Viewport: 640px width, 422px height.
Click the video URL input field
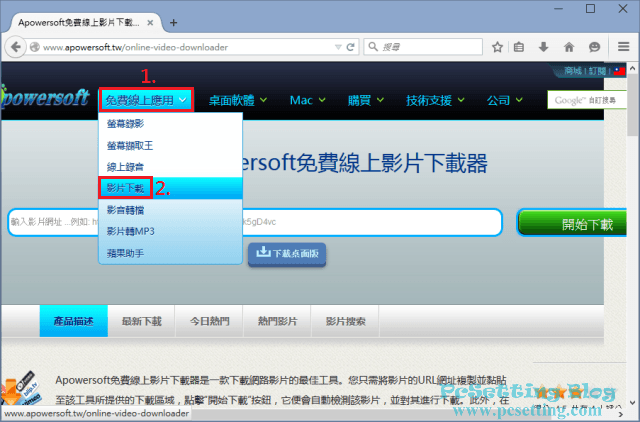pyautogui.click(x=255, y=222)
